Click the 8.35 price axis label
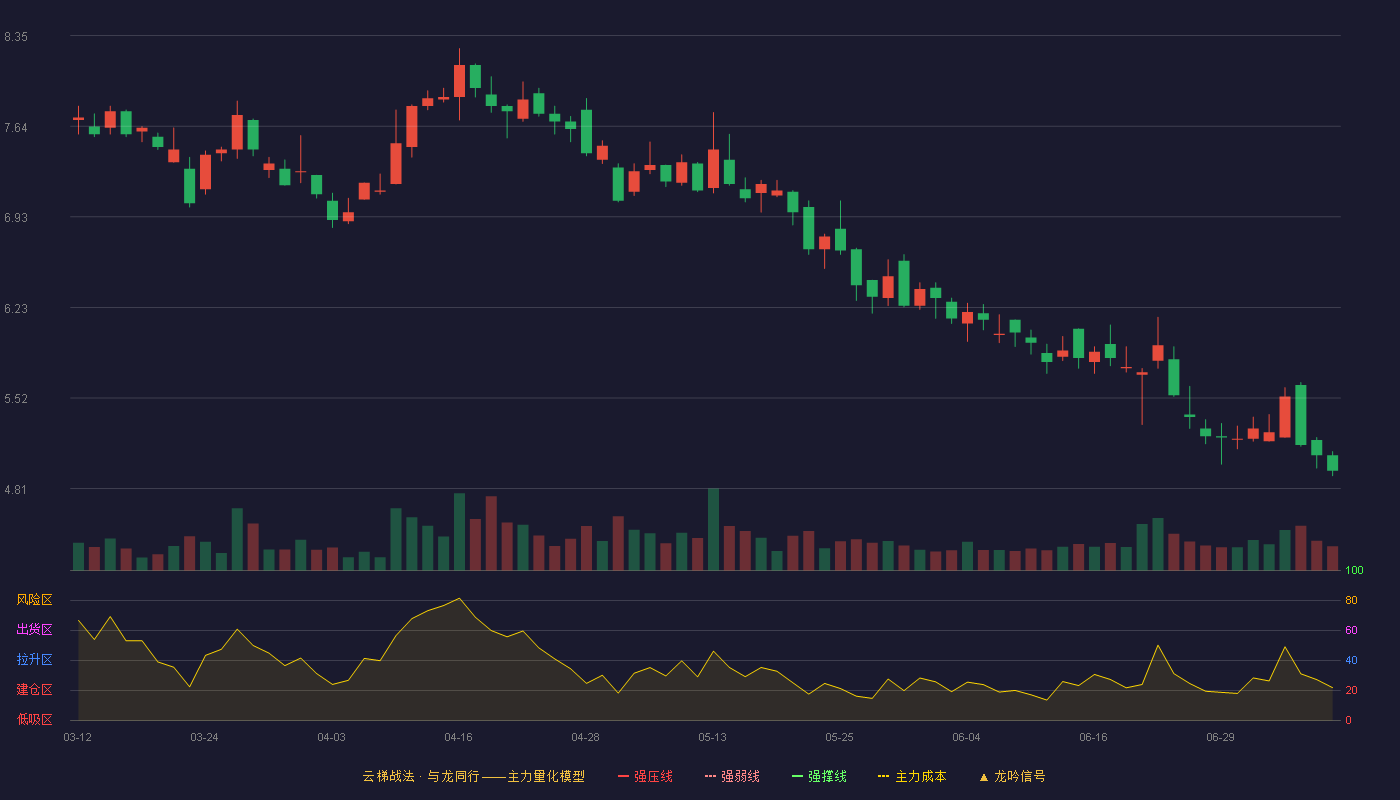 pos(16,37)
